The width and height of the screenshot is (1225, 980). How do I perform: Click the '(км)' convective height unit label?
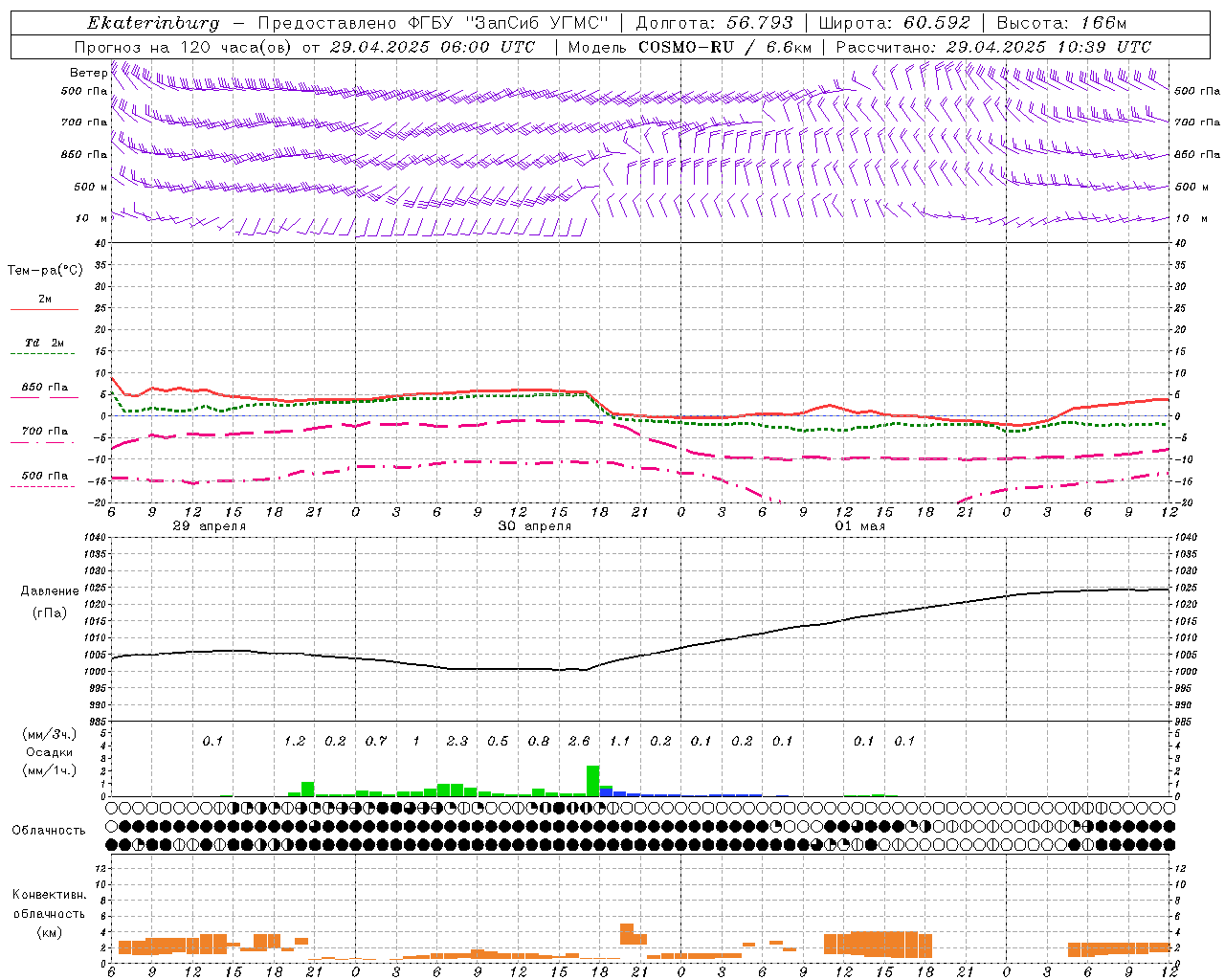coord(49,932)
